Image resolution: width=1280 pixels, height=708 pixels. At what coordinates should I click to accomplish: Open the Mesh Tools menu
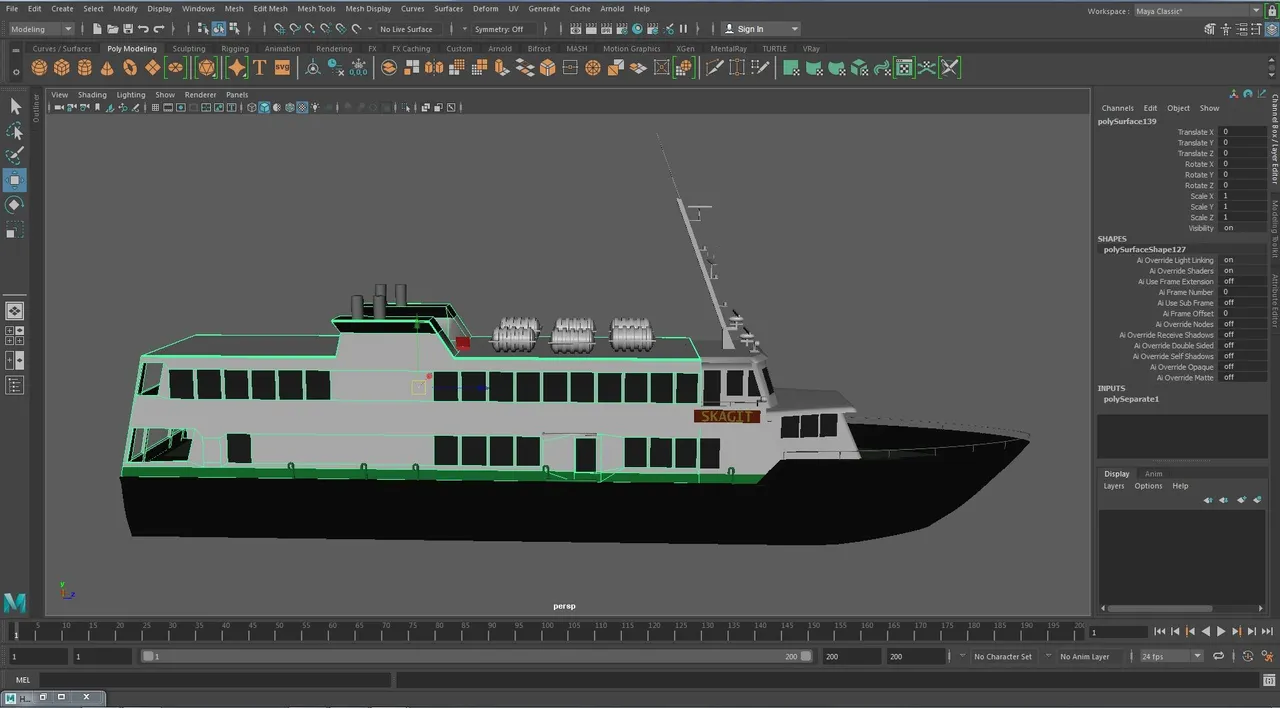pyautogui.click(x=316, y=8)
